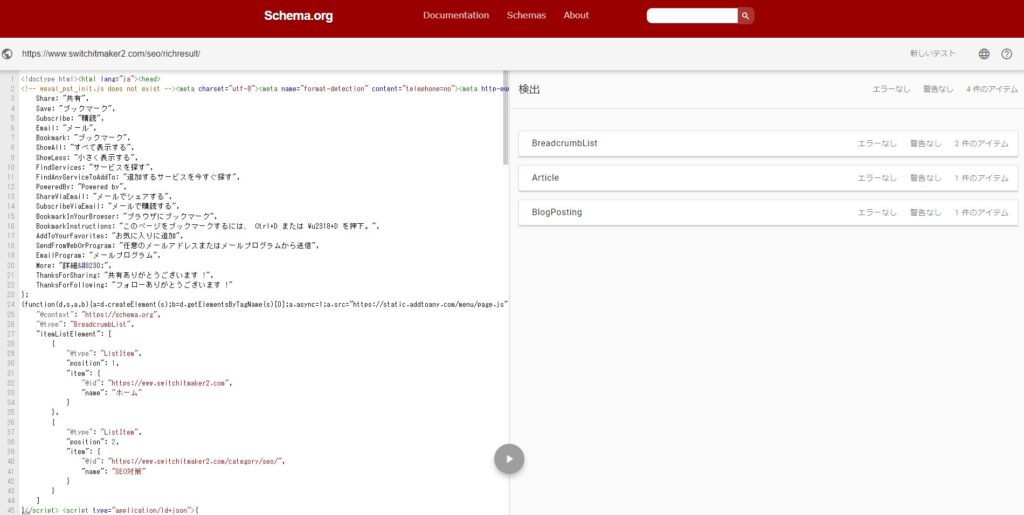Click 1 件のアイテム in Article row

[x=981, y=178]
